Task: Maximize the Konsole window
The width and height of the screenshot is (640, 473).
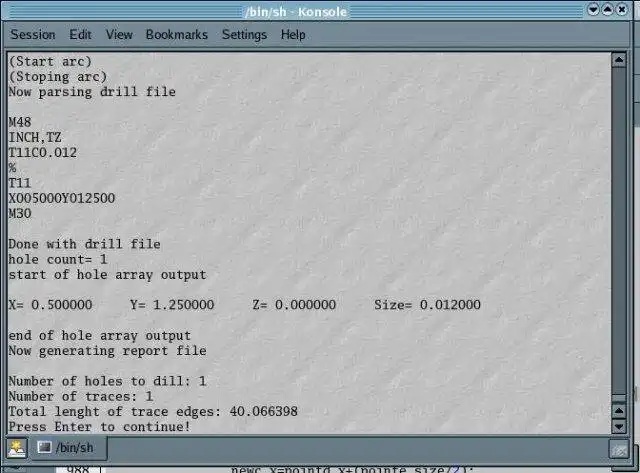Action: (x=607, y=10)
